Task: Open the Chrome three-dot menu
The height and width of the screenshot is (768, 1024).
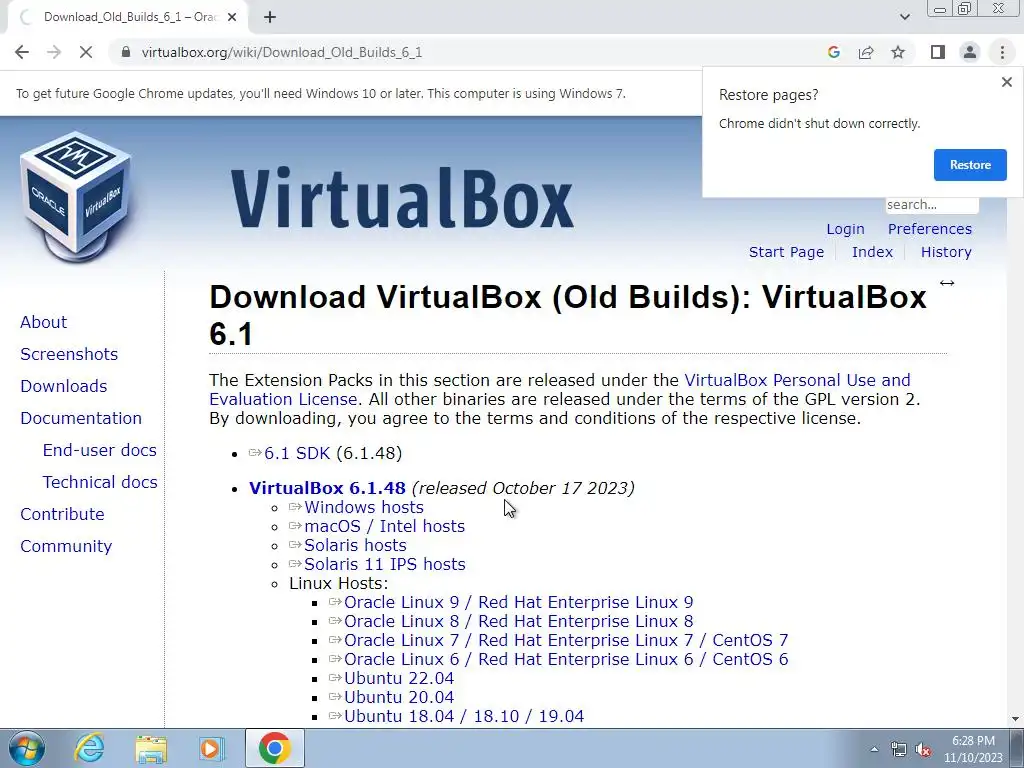Action: (1002, 52)
